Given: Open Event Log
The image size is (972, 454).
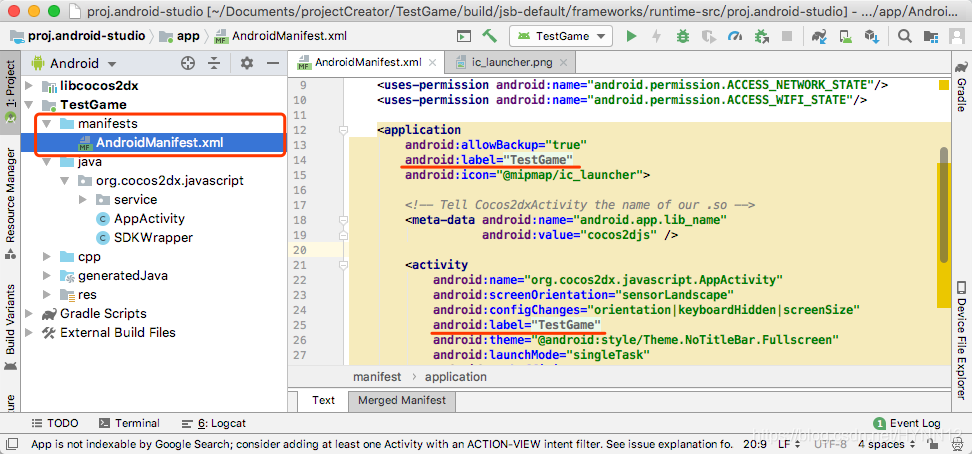Looking at the screenshot, I should point(907,424).
